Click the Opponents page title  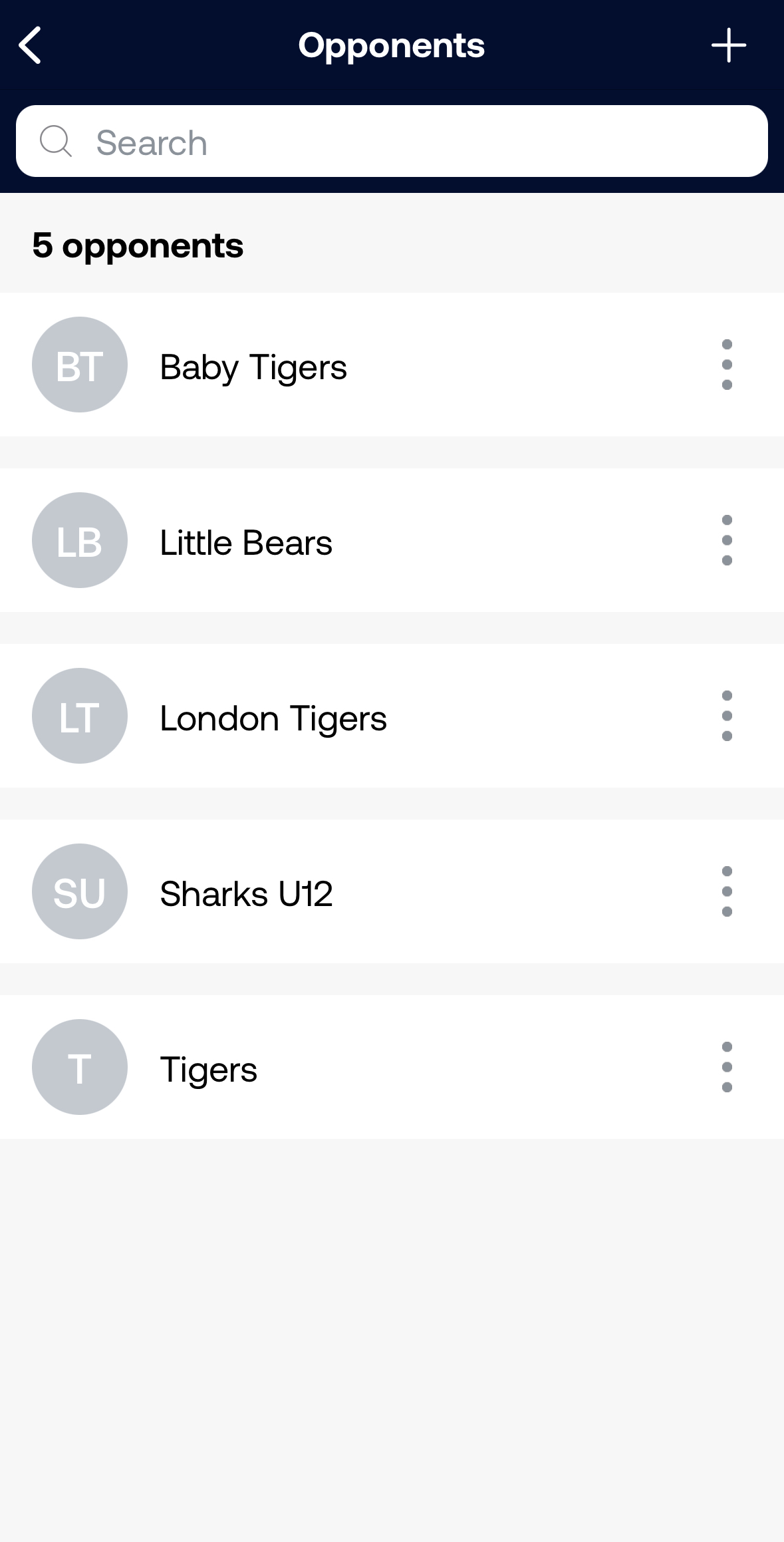pyautogui.click(x=392, y=45)
